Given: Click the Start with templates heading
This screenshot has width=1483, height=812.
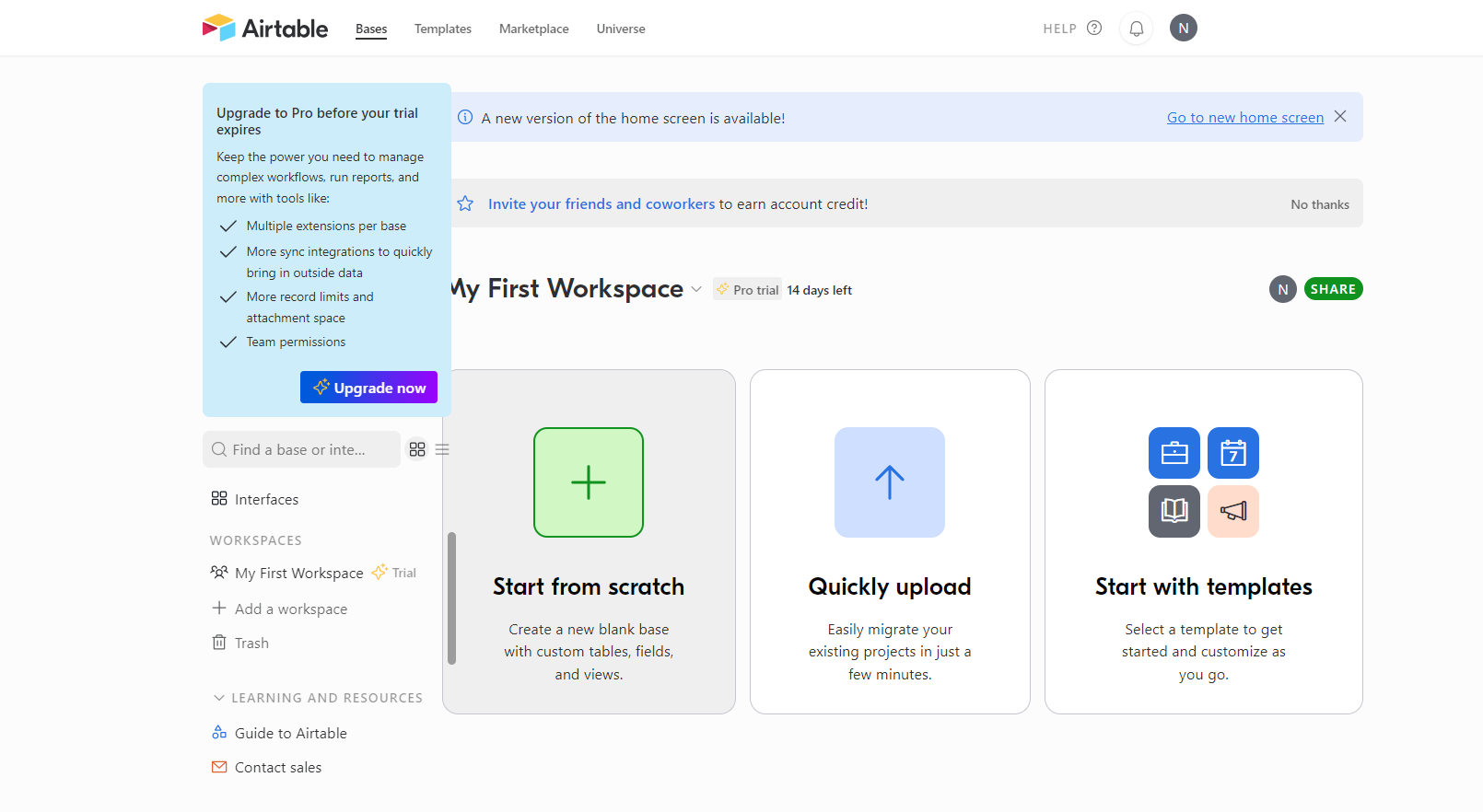Looking at the screenshot, I should coord(1204,586).
